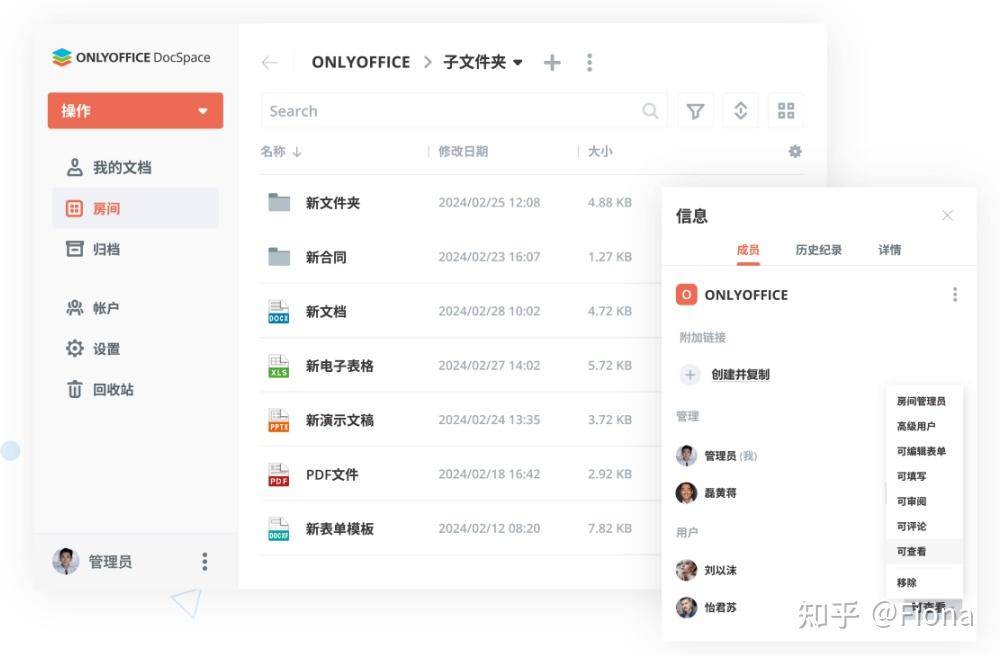Screen dimensions: 1000x655
Task: Select 房间 in the sidebar
Action: pos(135,208)
